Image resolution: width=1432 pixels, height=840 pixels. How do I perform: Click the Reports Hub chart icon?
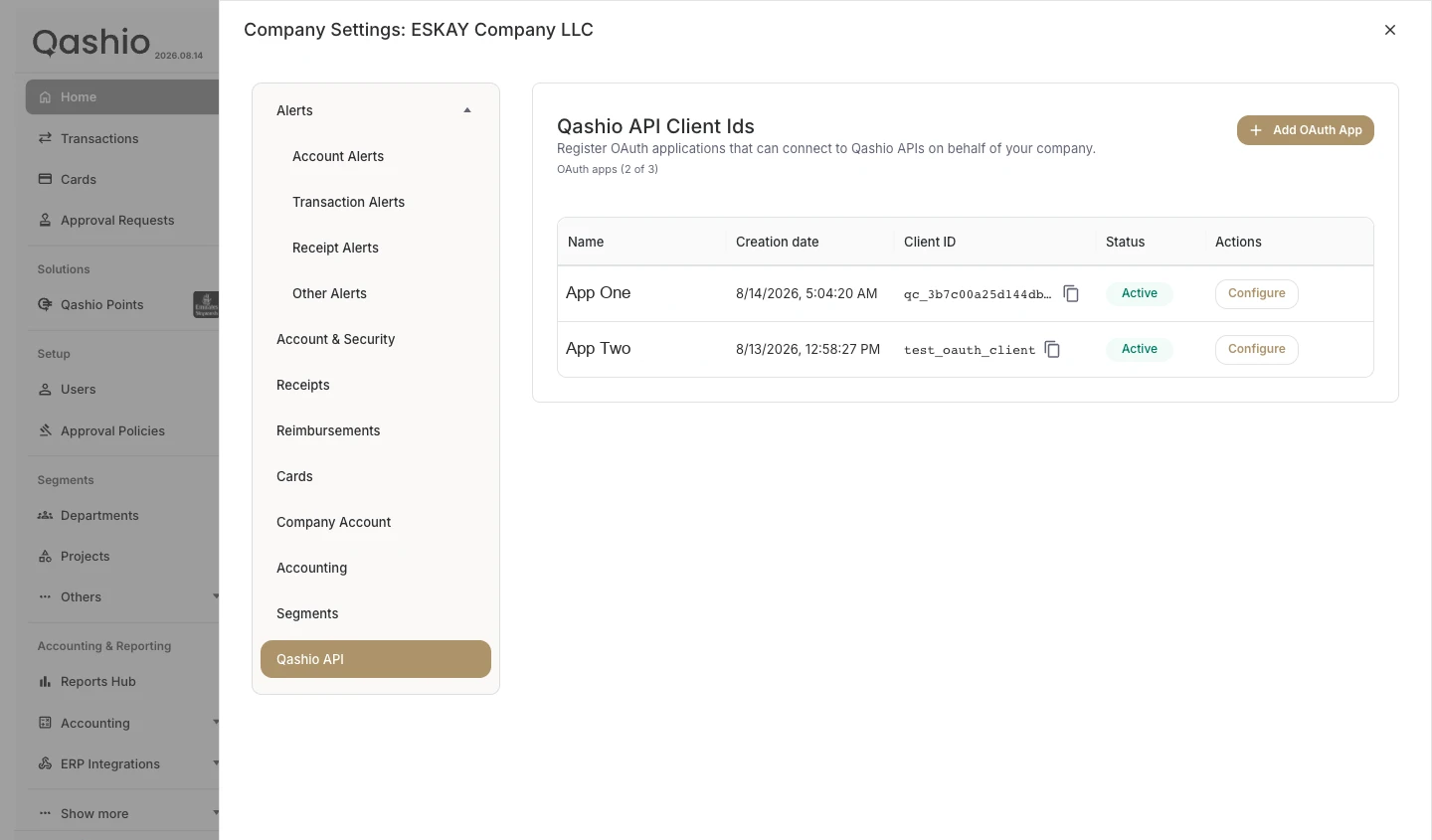pos(45,681)
